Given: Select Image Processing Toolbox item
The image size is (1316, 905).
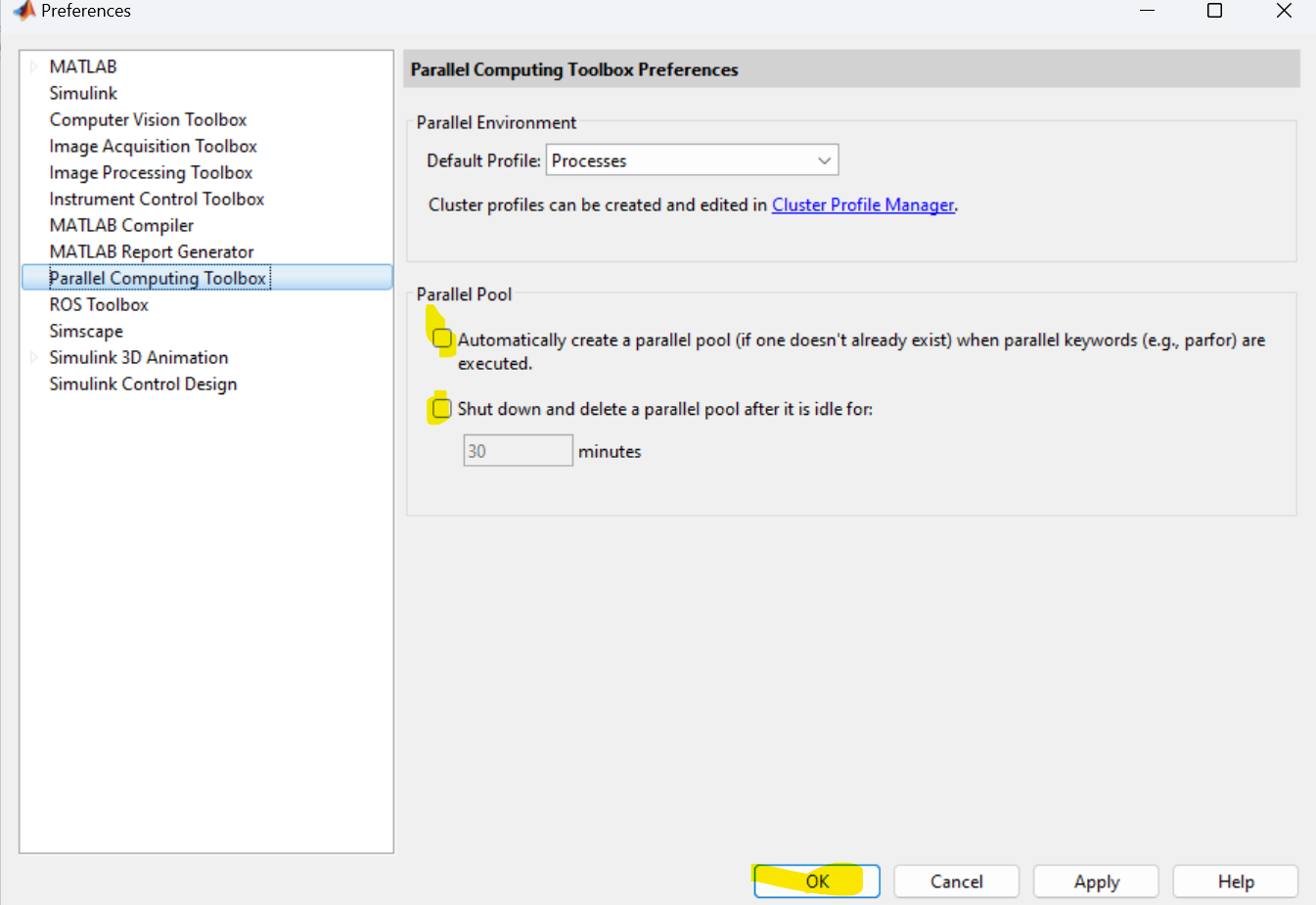Looking at the screenshot, I should click(x=151, y=172).
